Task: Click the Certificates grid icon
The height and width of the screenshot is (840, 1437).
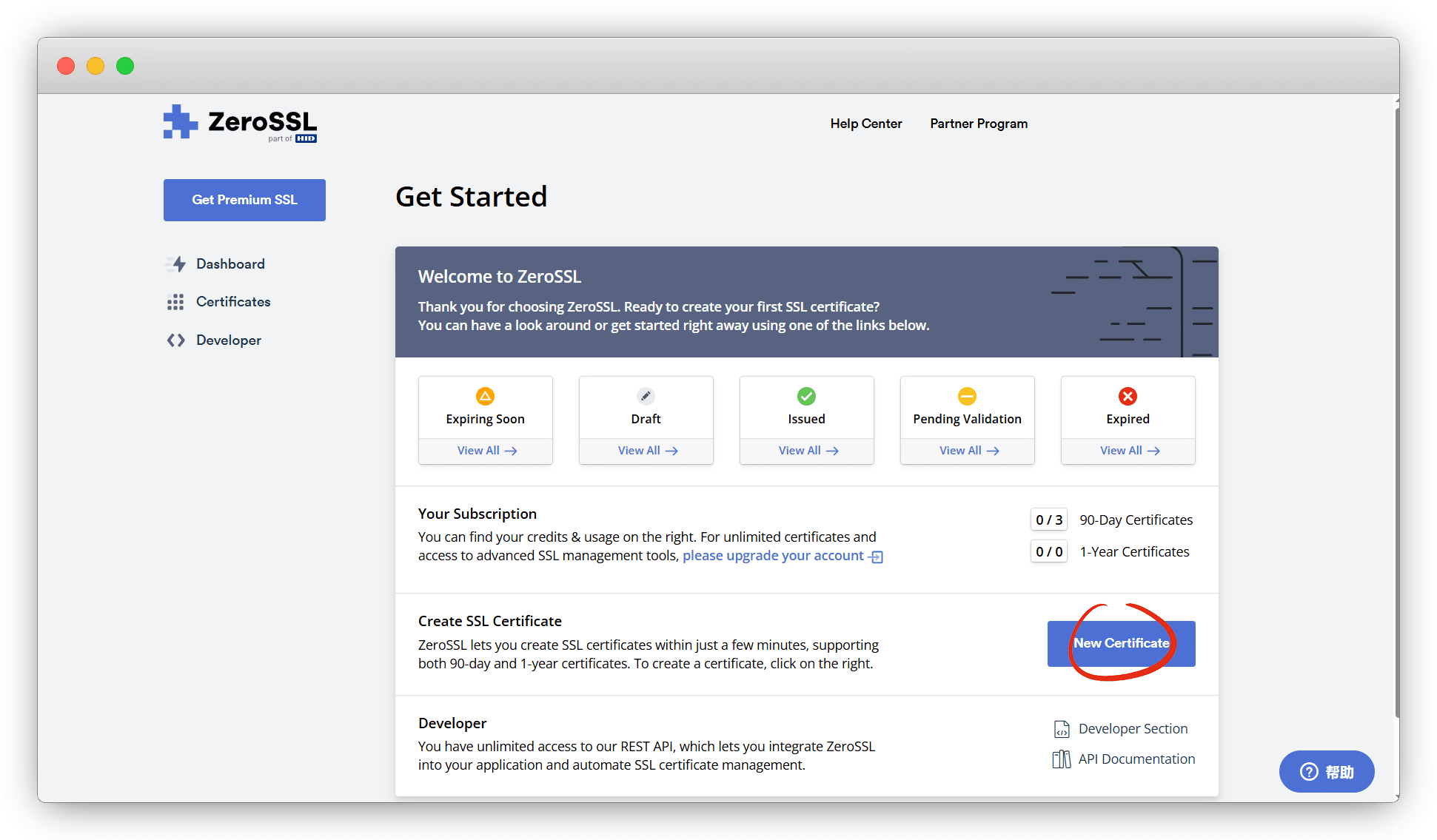Action: pos(175,302)
